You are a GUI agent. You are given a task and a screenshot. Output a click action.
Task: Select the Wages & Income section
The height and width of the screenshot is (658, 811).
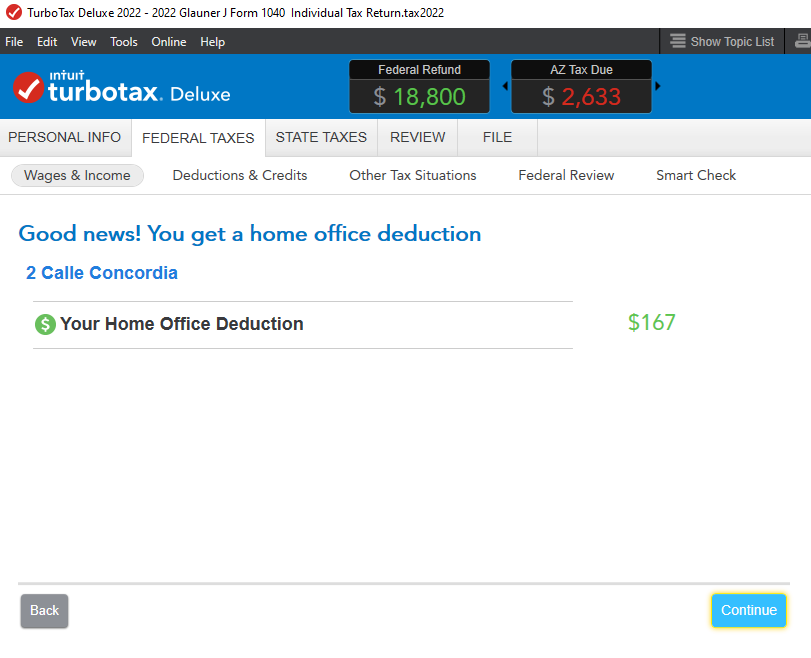(77, 175)
